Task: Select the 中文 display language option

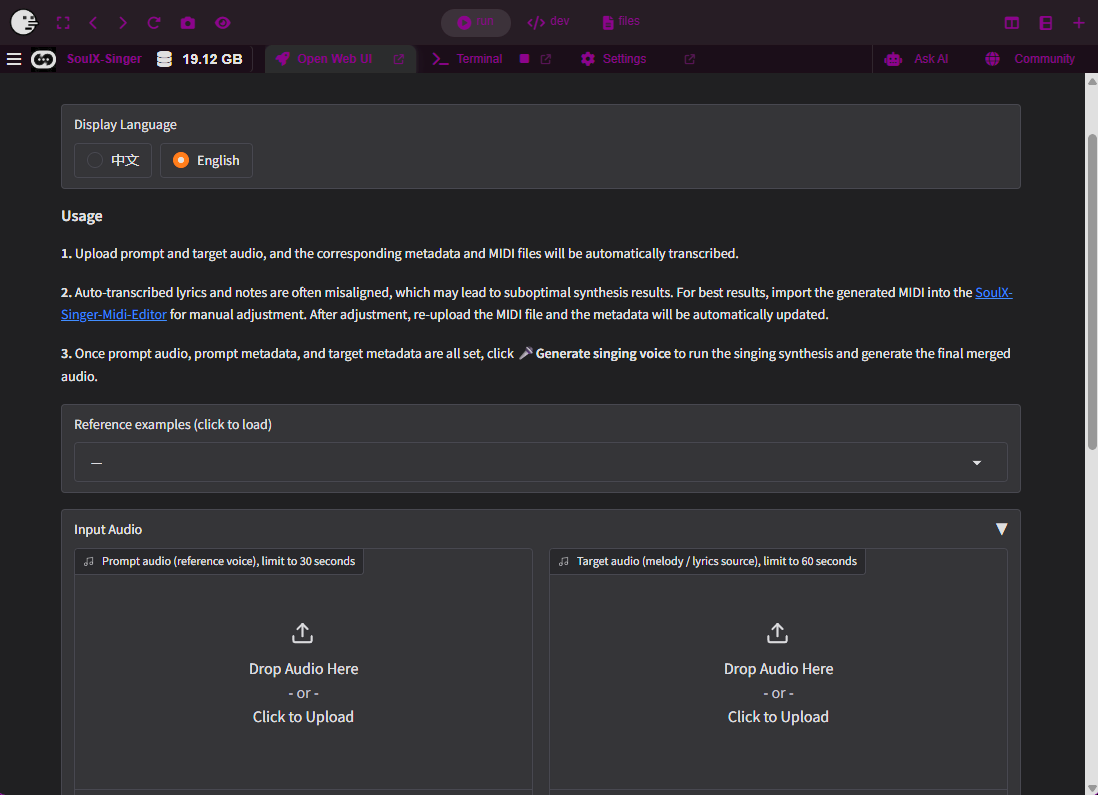Action: pyautogui.click(x=113, y=160)
